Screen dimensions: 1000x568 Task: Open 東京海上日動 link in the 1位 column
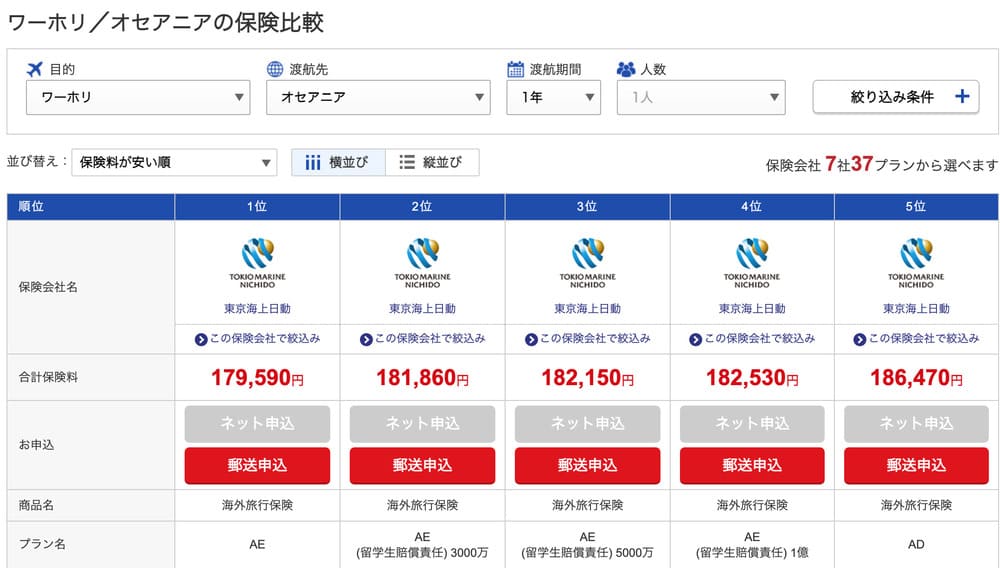point(258,309)
